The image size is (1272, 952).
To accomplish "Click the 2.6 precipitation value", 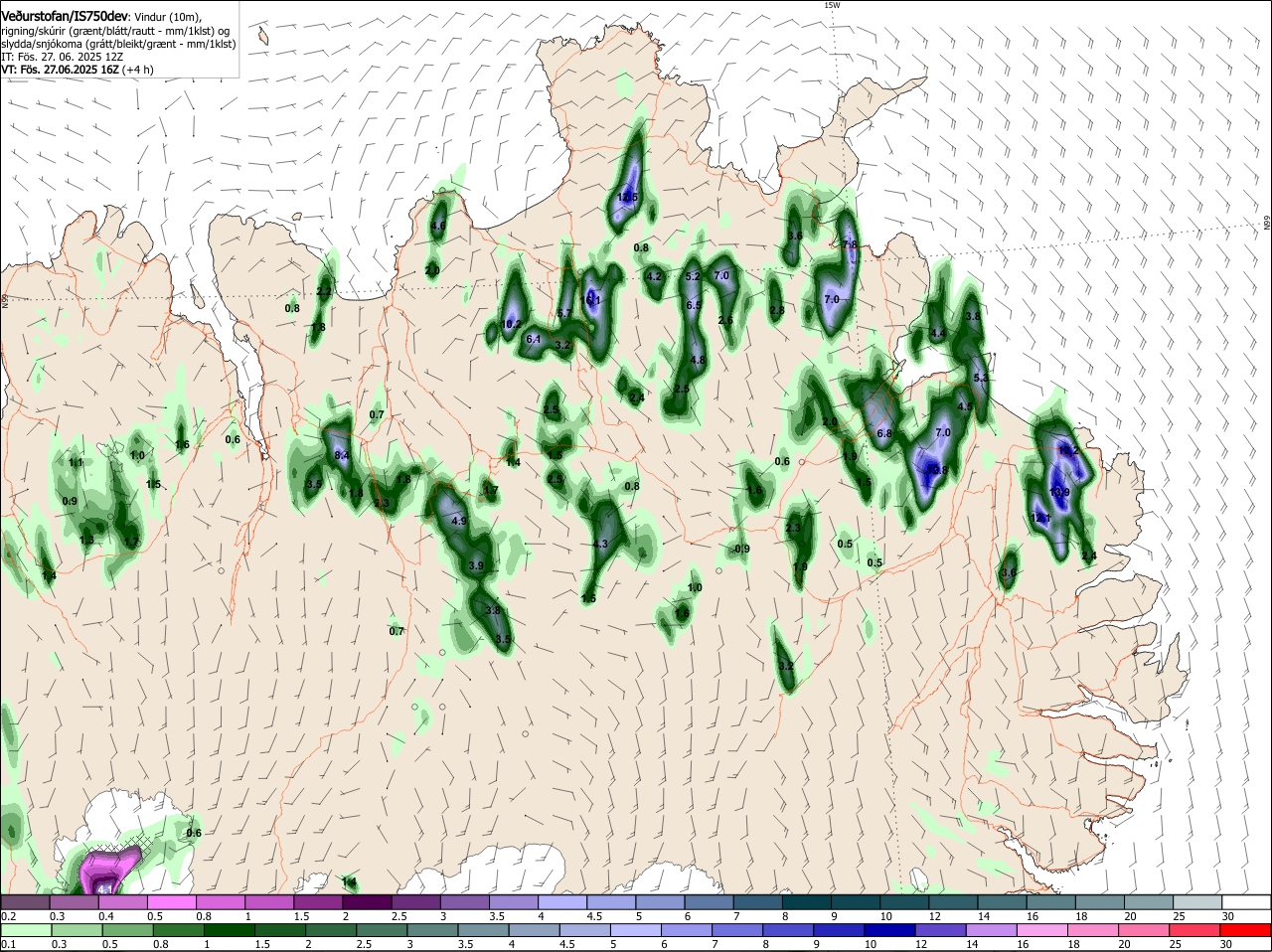I will pyautogui.click(x=725, y=320).
